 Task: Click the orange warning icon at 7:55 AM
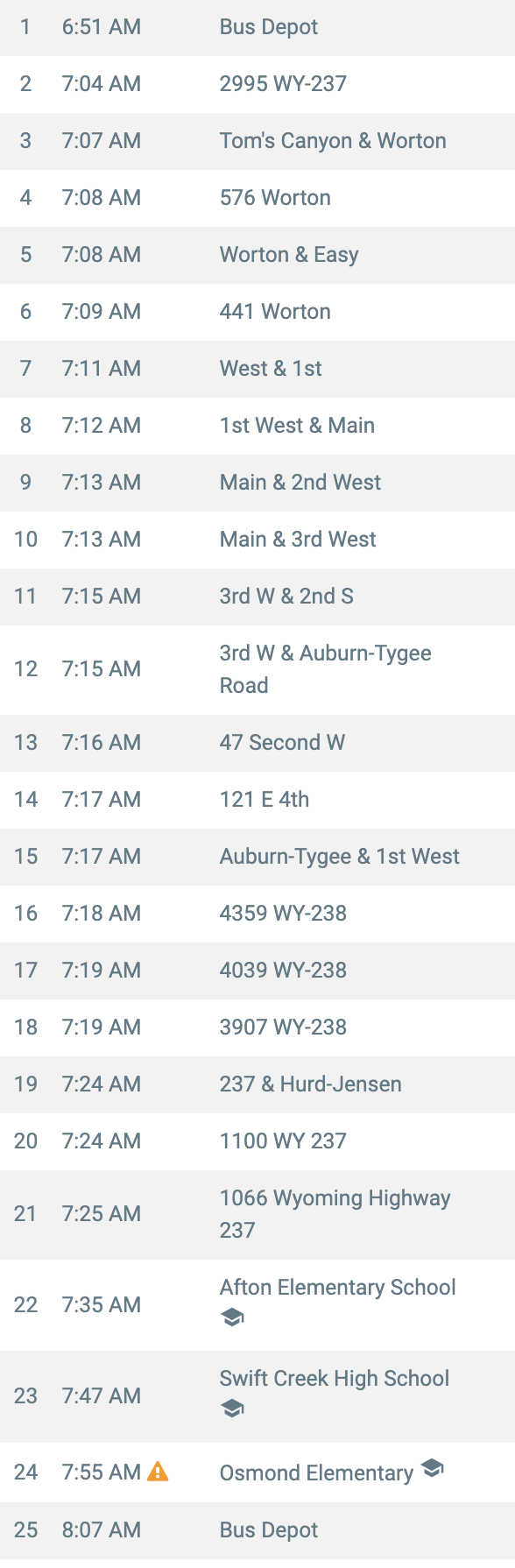click(x=158, y=1472)
